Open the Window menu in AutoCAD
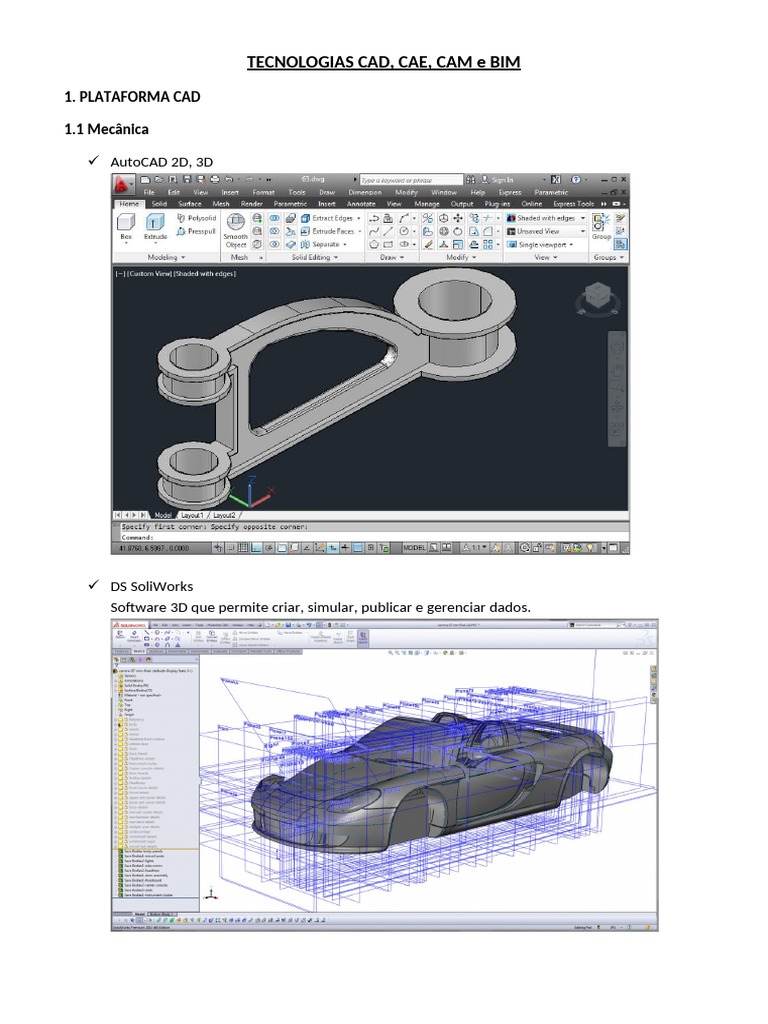Image resolution: width=768 pixels, height=1024 pixels. pyautogui.click(x=444, y=193)
